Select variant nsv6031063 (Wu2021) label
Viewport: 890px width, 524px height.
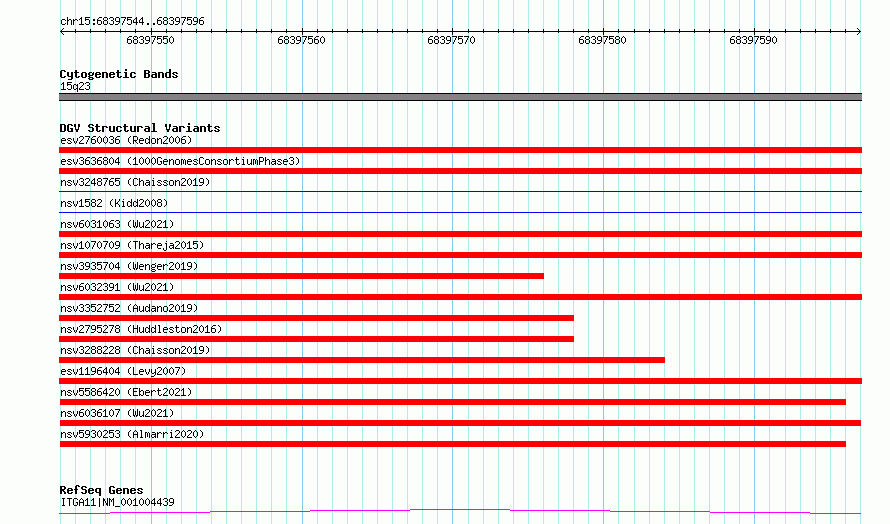click(117, 224)
